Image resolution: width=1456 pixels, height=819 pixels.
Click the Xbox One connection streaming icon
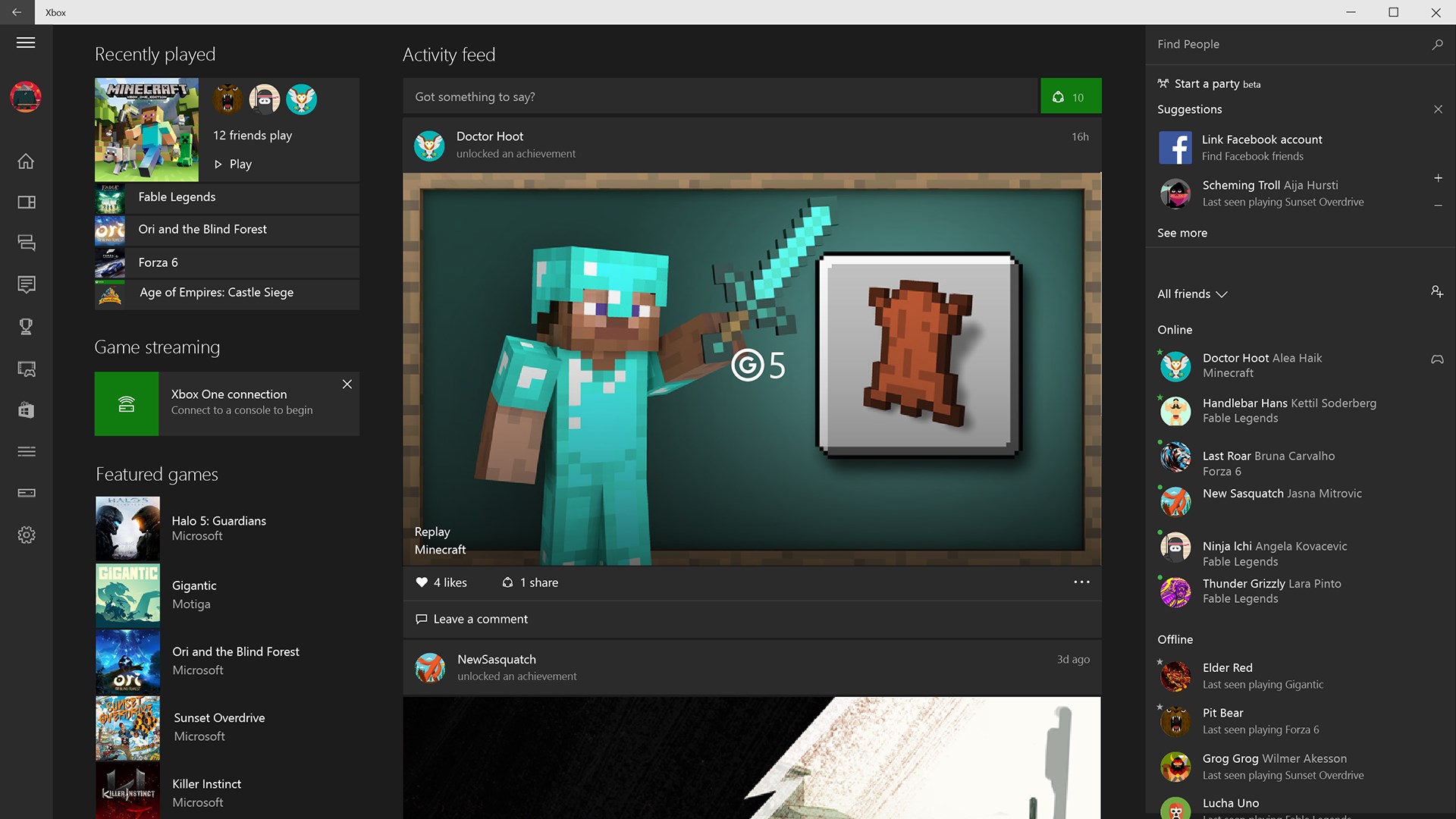(x=125, y=403)
